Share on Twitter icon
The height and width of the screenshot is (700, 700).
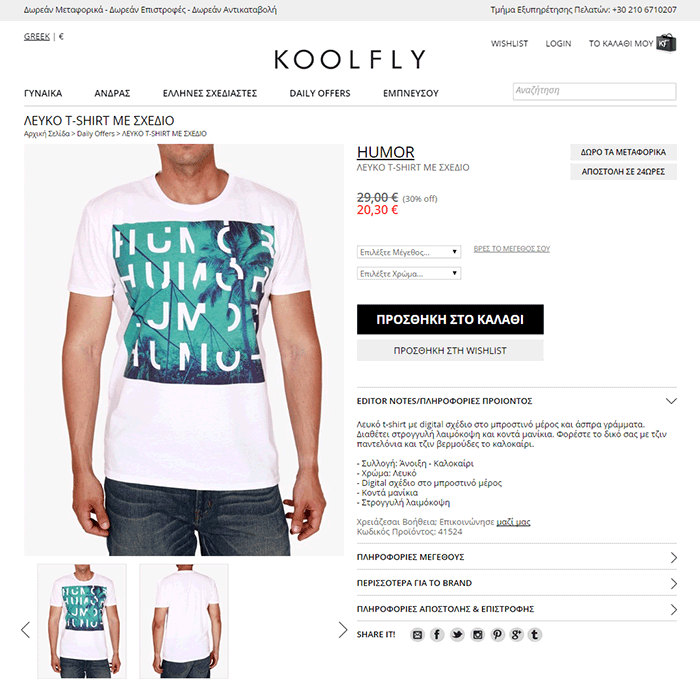coord(457,634)
